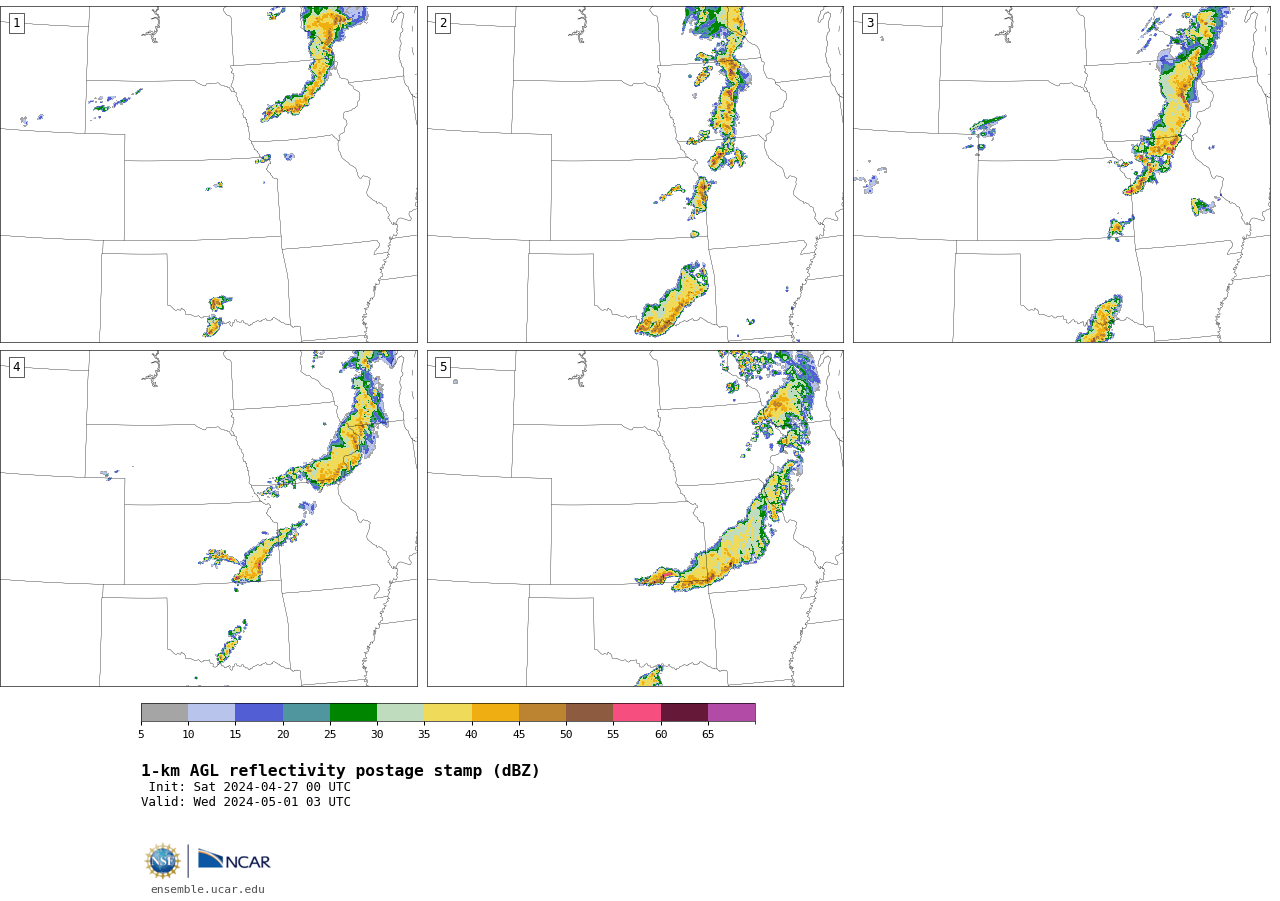This screenshot has height=901, width=1280.
Task: Click the ensemble.ucar.edu text
Action: coord(208,890)
